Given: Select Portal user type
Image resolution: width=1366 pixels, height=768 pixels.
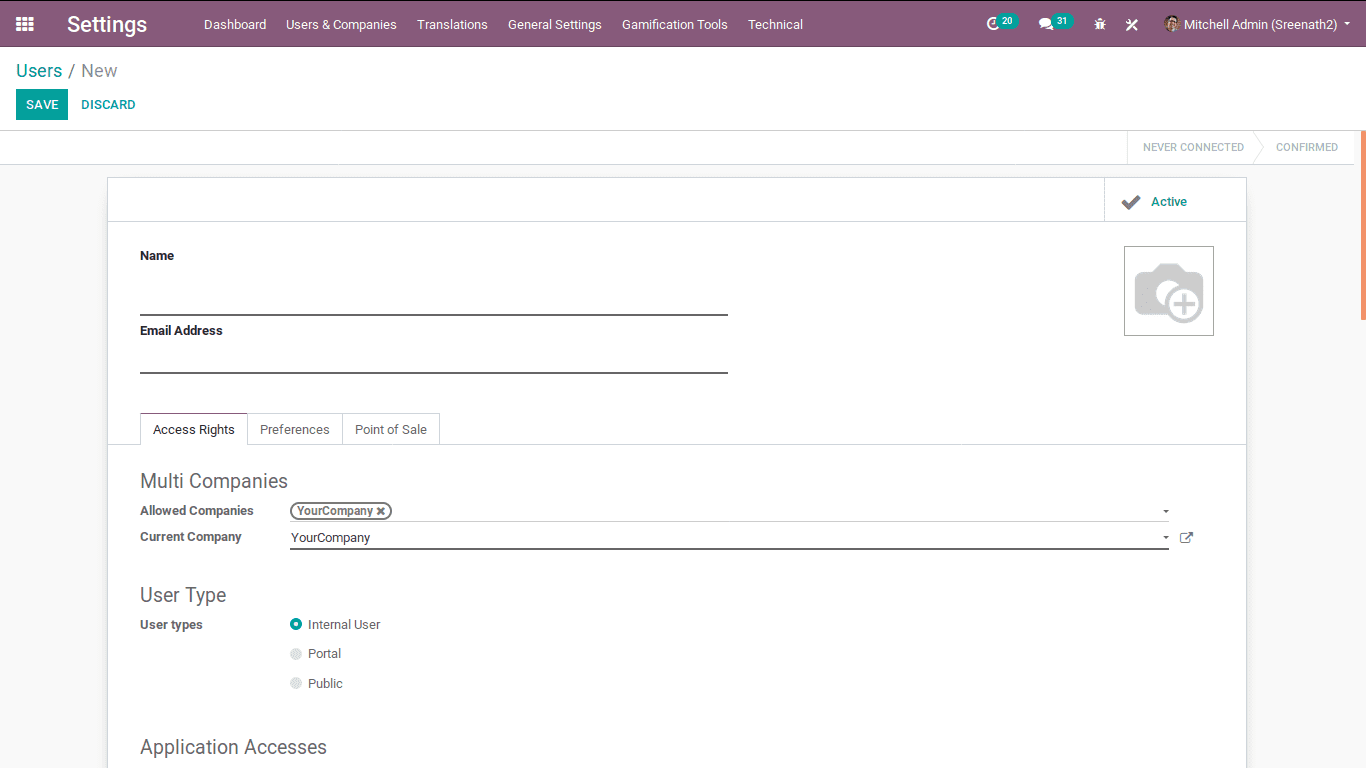Looking at the screenshot, I should [x=296, y=654].
